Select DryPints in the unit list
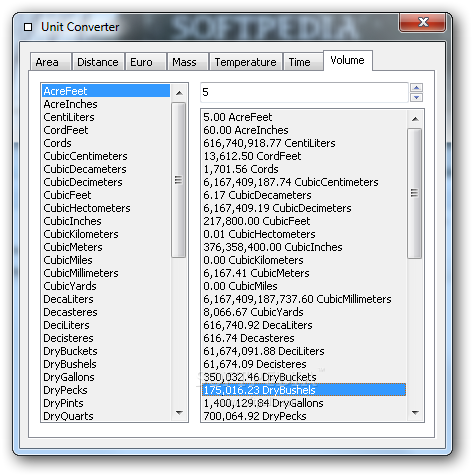The width and height of the screenshot is (473, 476). pyautogui.click(x=106, y=403)
